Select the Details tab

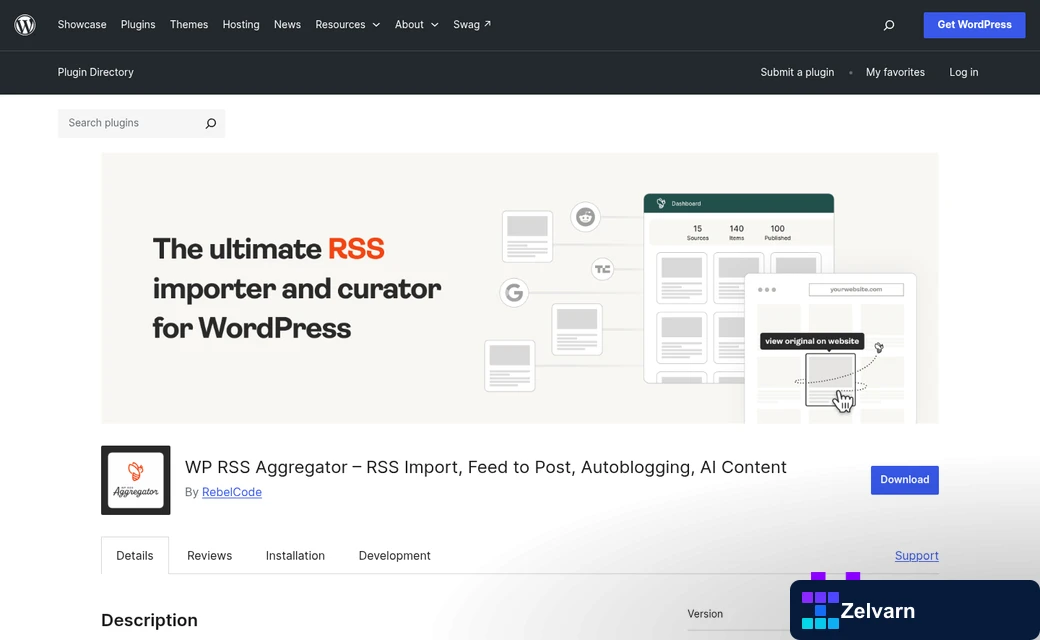tap(135, 555)
